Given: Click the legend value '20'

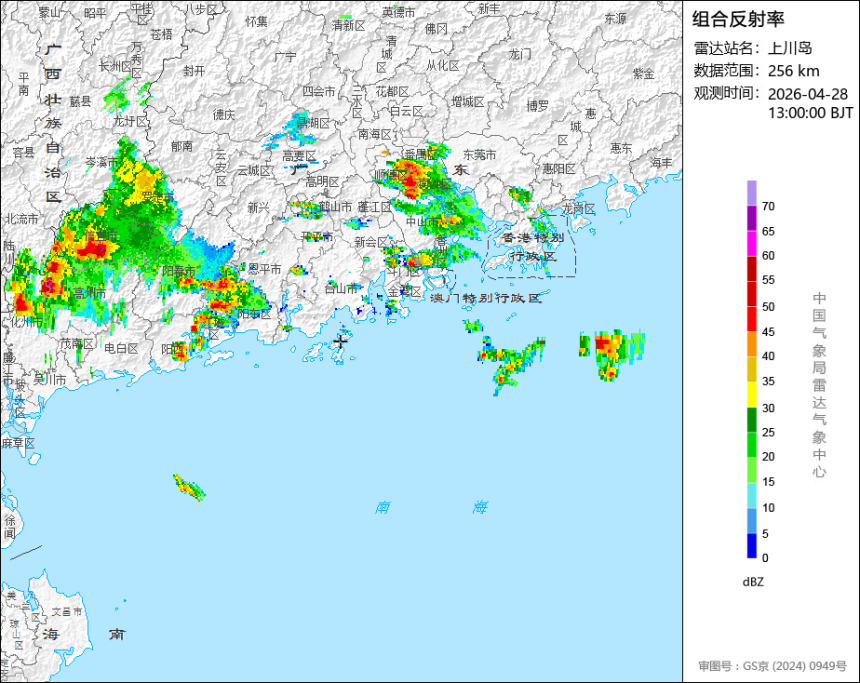Looking at the screenshot, I should coord(768,456).
